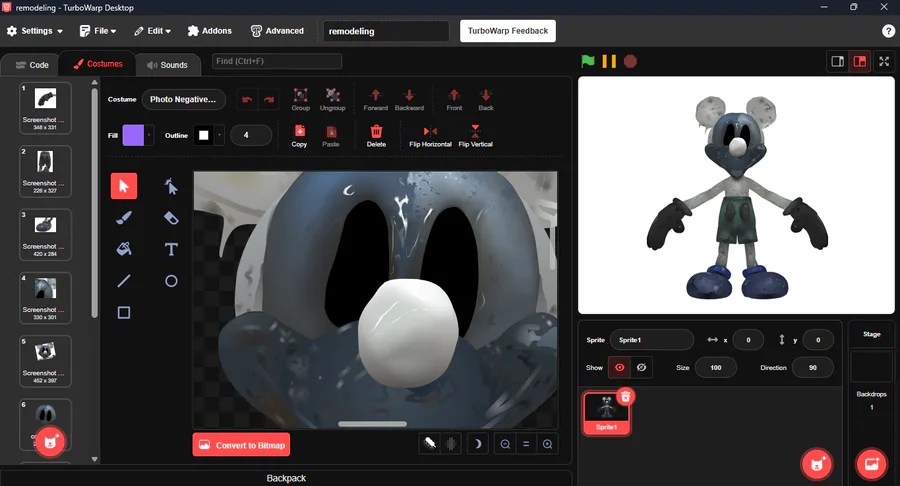Screen dimensions: 900x486
Task: Stop the project with red button
Action: [x=630, y=61]
